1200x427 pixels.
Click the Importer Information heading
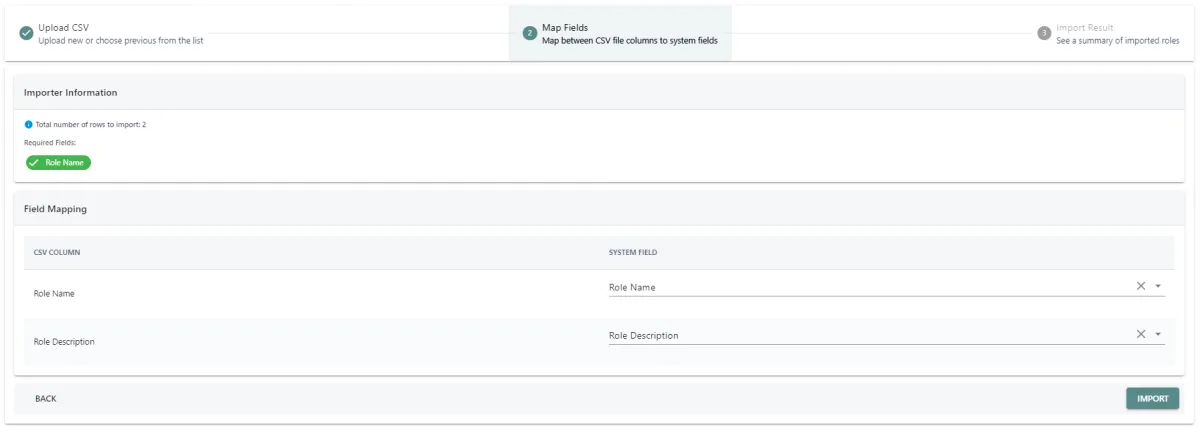coord(71,92)
